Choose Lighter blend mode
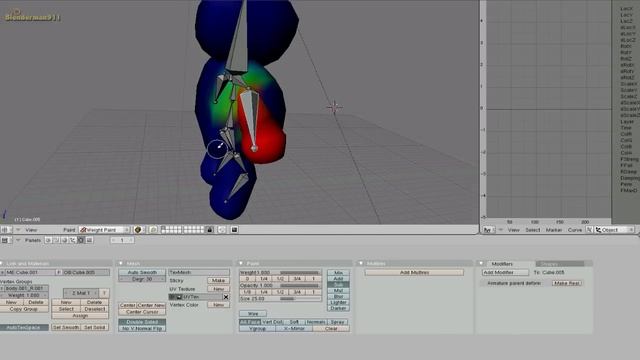640x360 pixels. [338, 302]
